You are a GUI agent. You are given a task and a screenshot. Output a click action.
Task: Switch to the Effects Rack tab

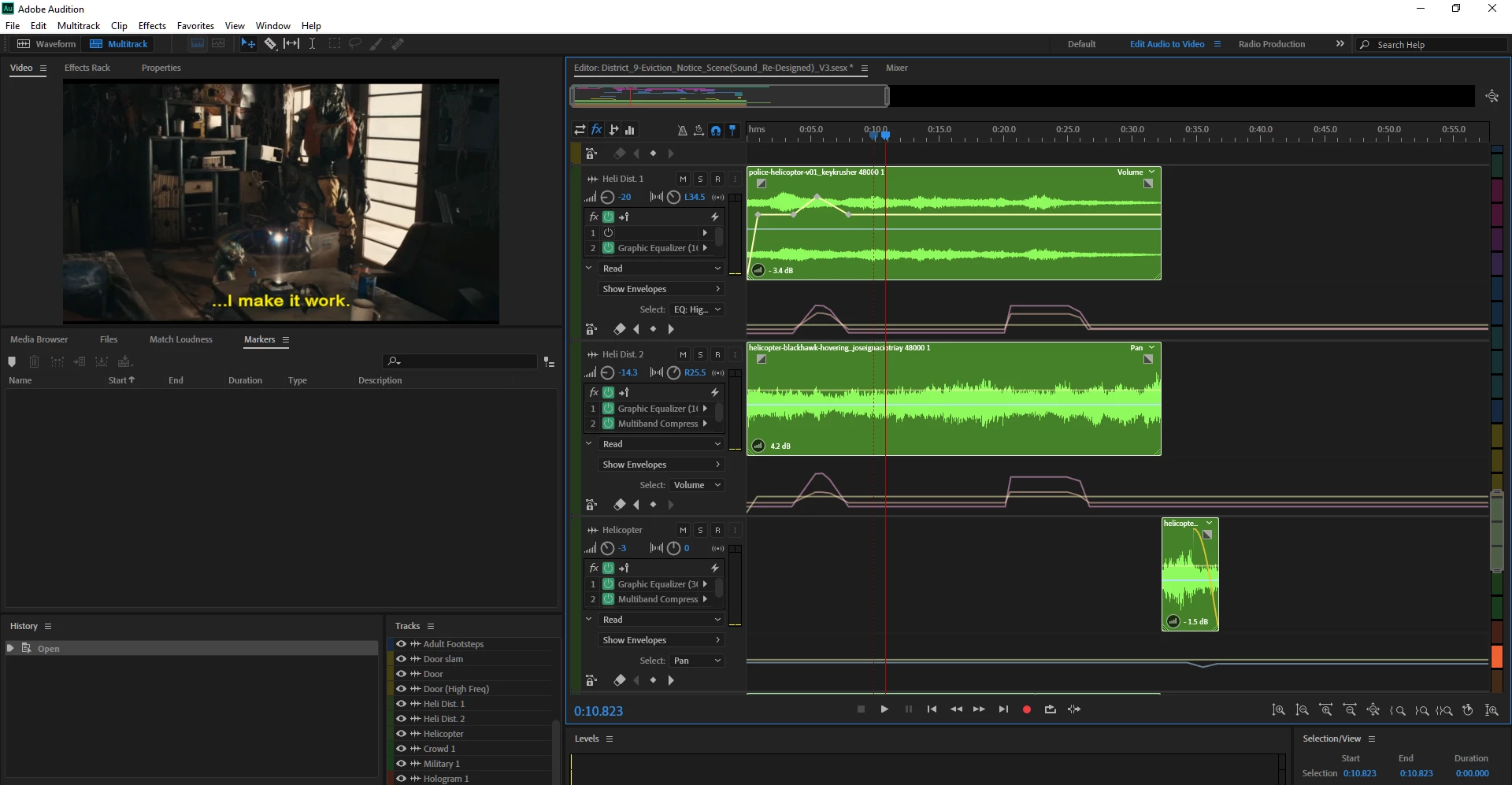[87, 68]
